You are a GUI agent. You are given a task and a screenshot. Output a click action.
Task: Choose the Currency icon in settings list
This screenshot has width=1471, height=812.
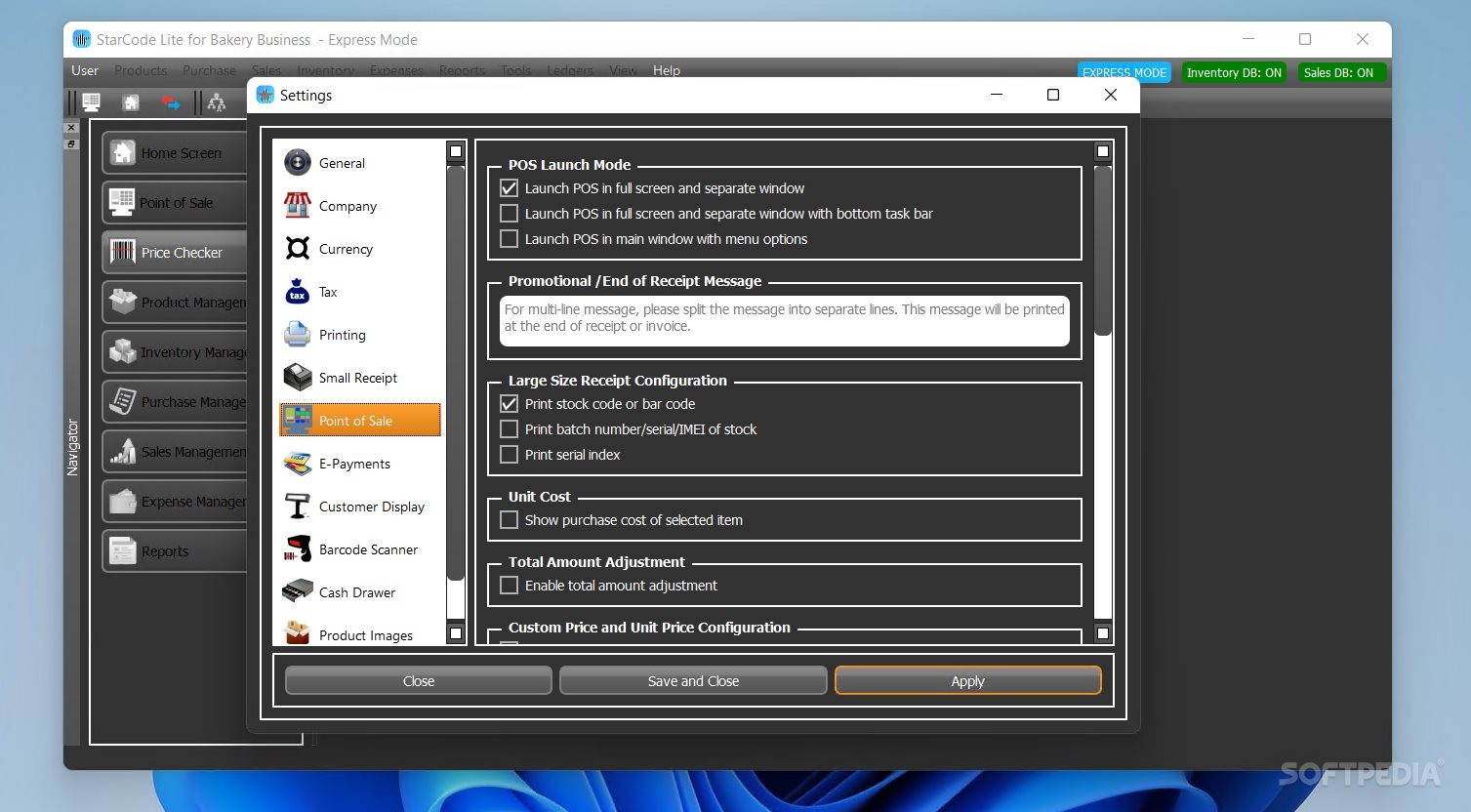coord(298,249)
